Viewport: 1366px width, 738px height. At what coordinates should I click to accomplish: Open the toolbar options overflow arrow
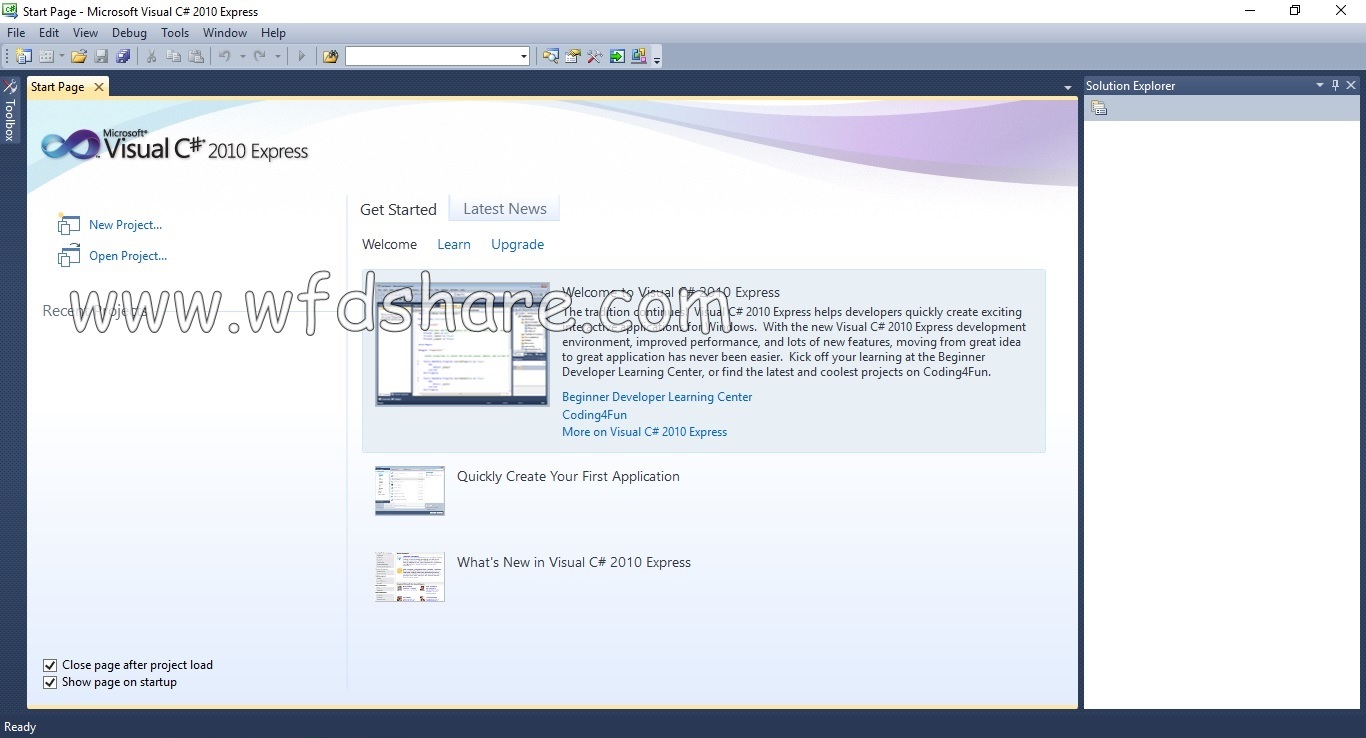pyautogui.click(x=657, y=60)
